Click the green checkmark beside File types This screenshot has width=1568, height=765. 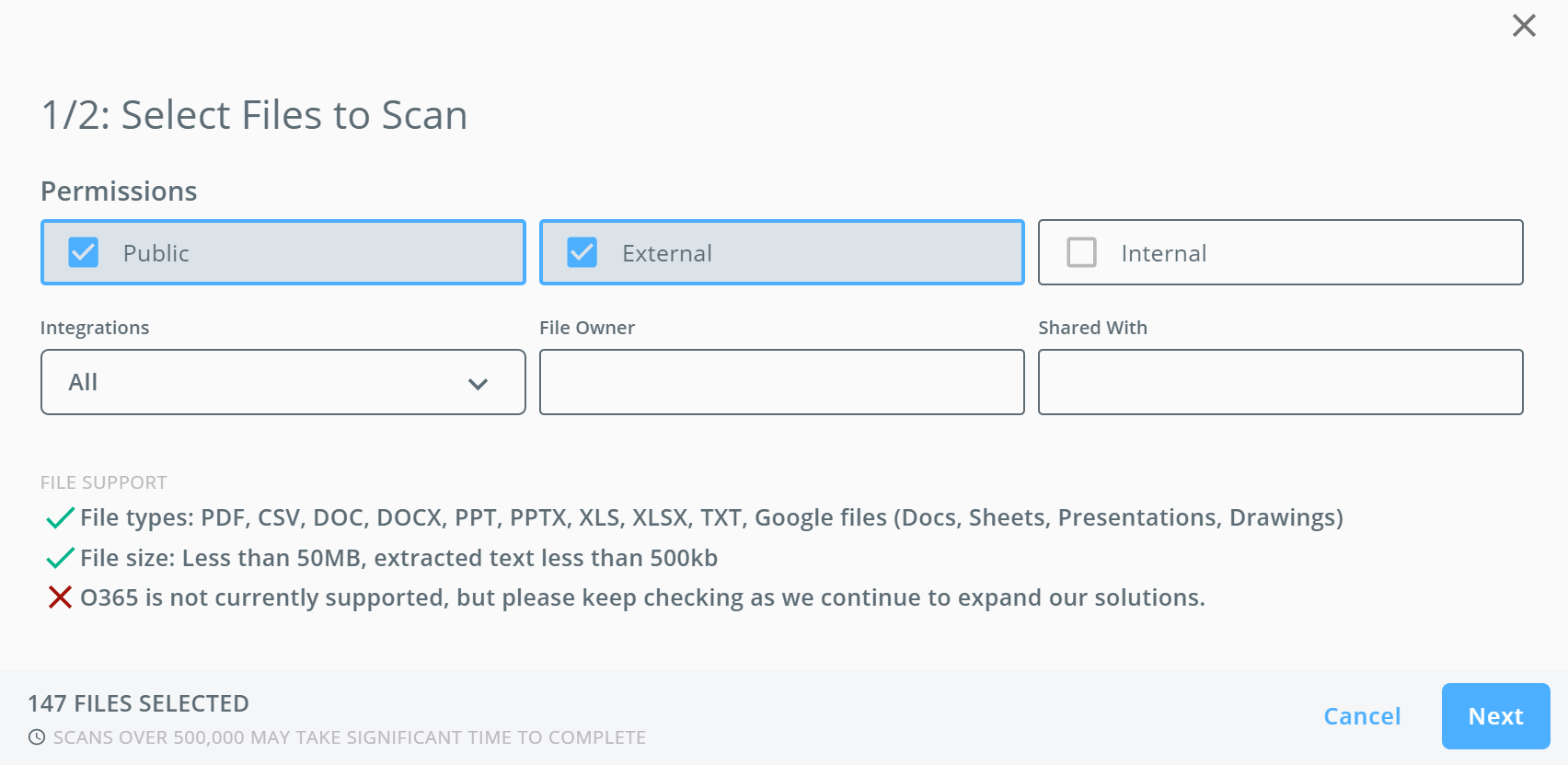pos(60,518)
